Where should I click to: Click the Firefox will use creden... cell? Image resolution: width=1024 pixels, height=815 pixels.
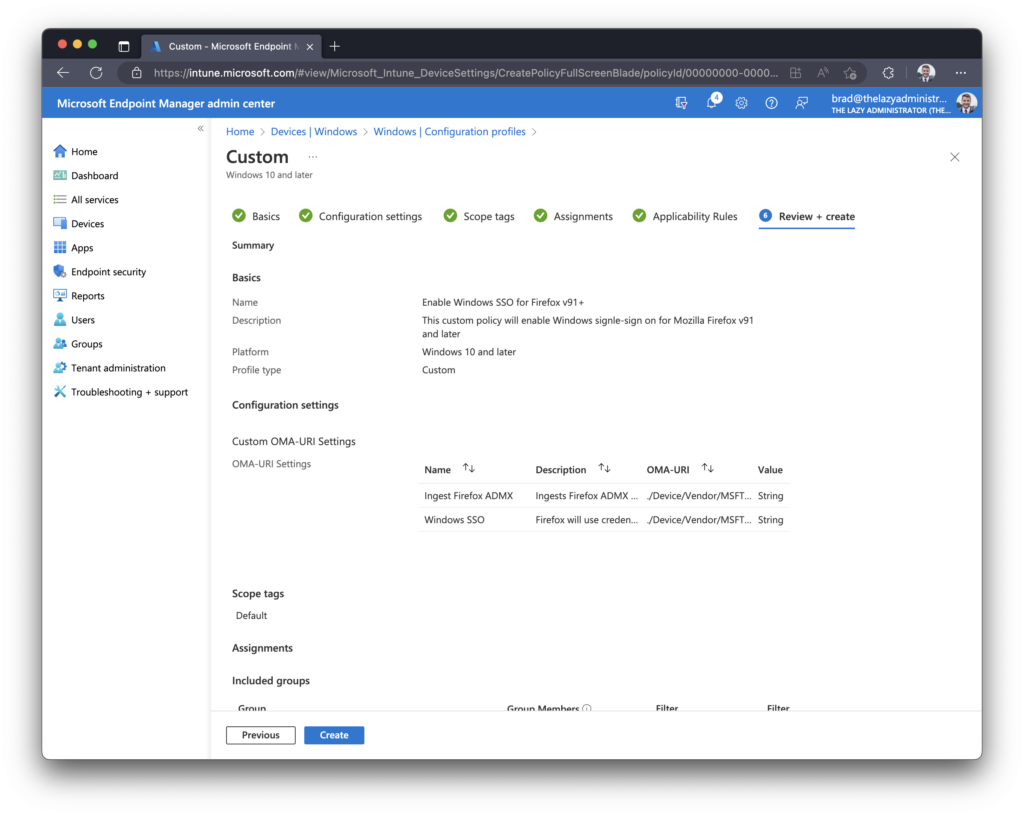(586, 520)
